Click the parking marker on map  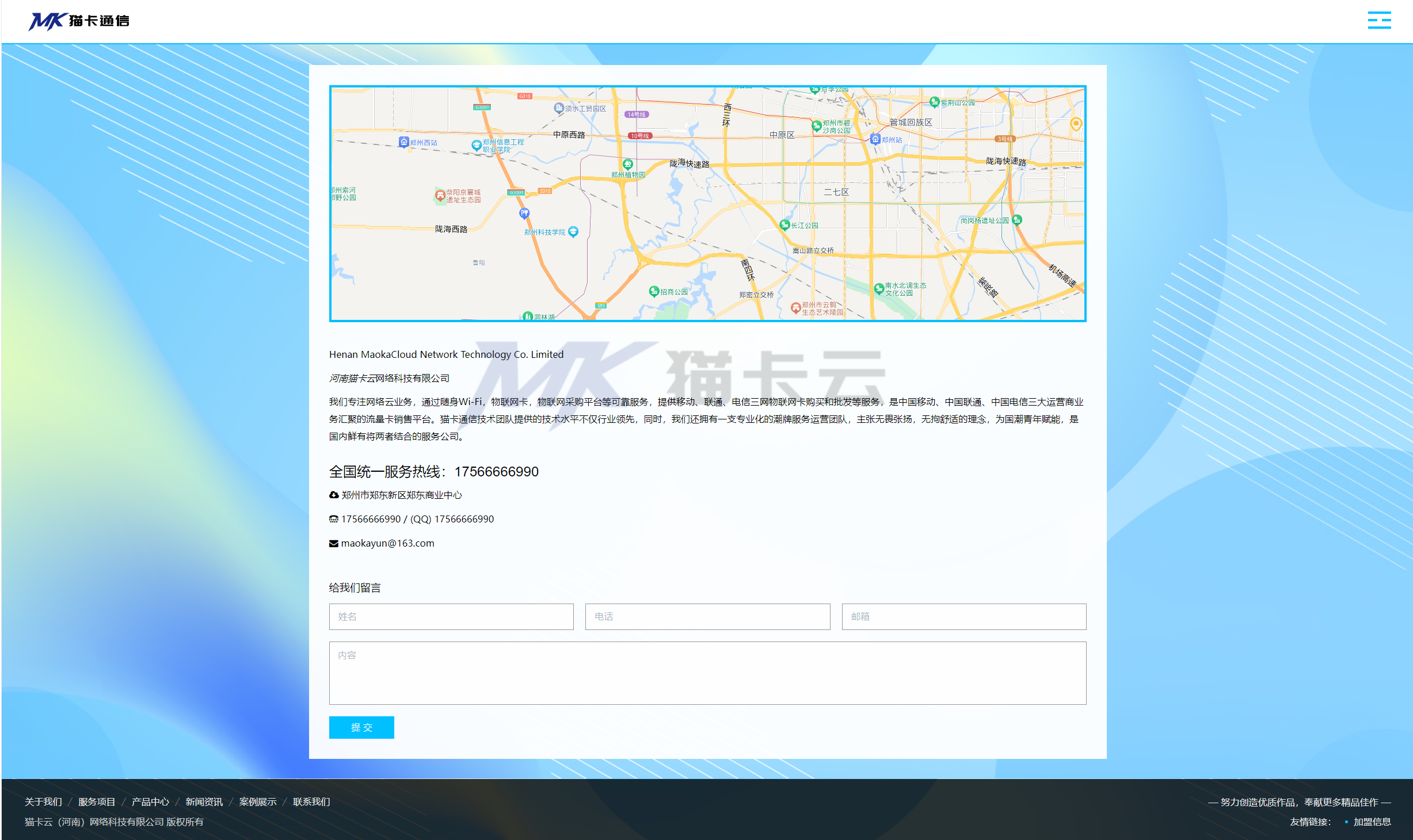(524, 213)
